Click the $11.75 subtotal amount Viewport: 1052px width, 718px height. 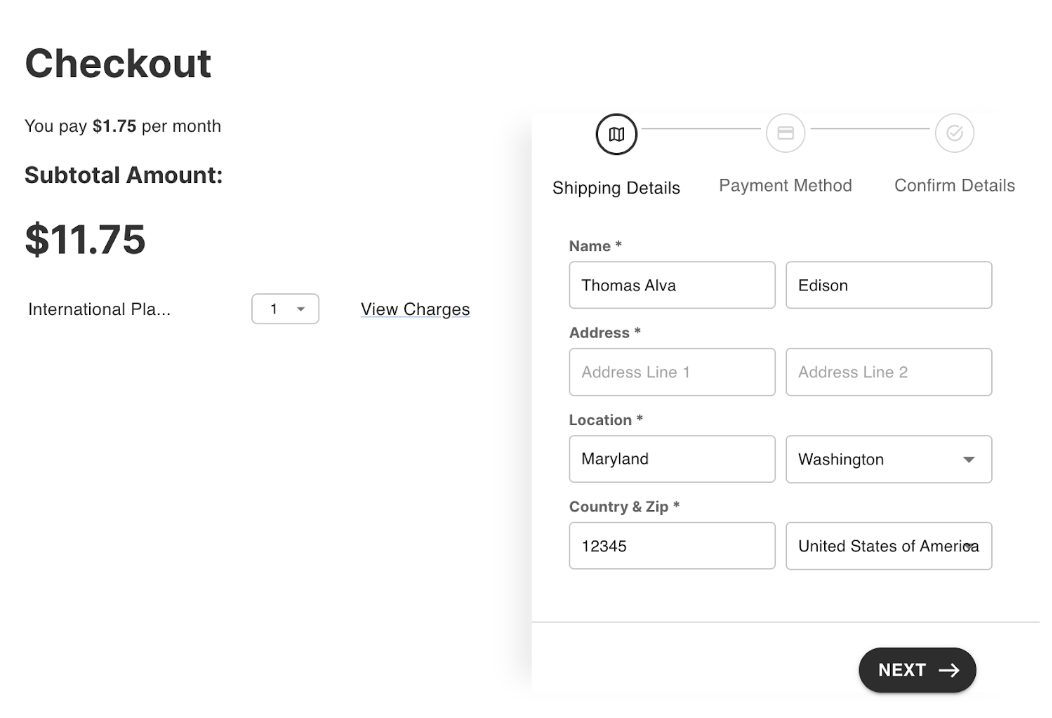coord(85,240)
